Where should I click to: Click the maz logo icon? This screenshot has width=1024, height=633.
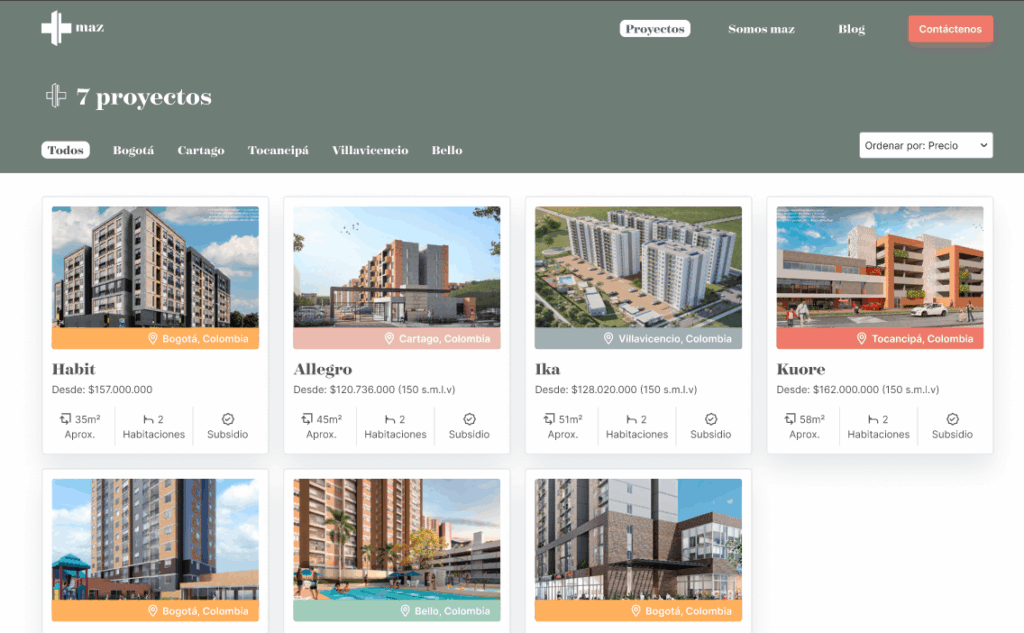click(56, 28)
